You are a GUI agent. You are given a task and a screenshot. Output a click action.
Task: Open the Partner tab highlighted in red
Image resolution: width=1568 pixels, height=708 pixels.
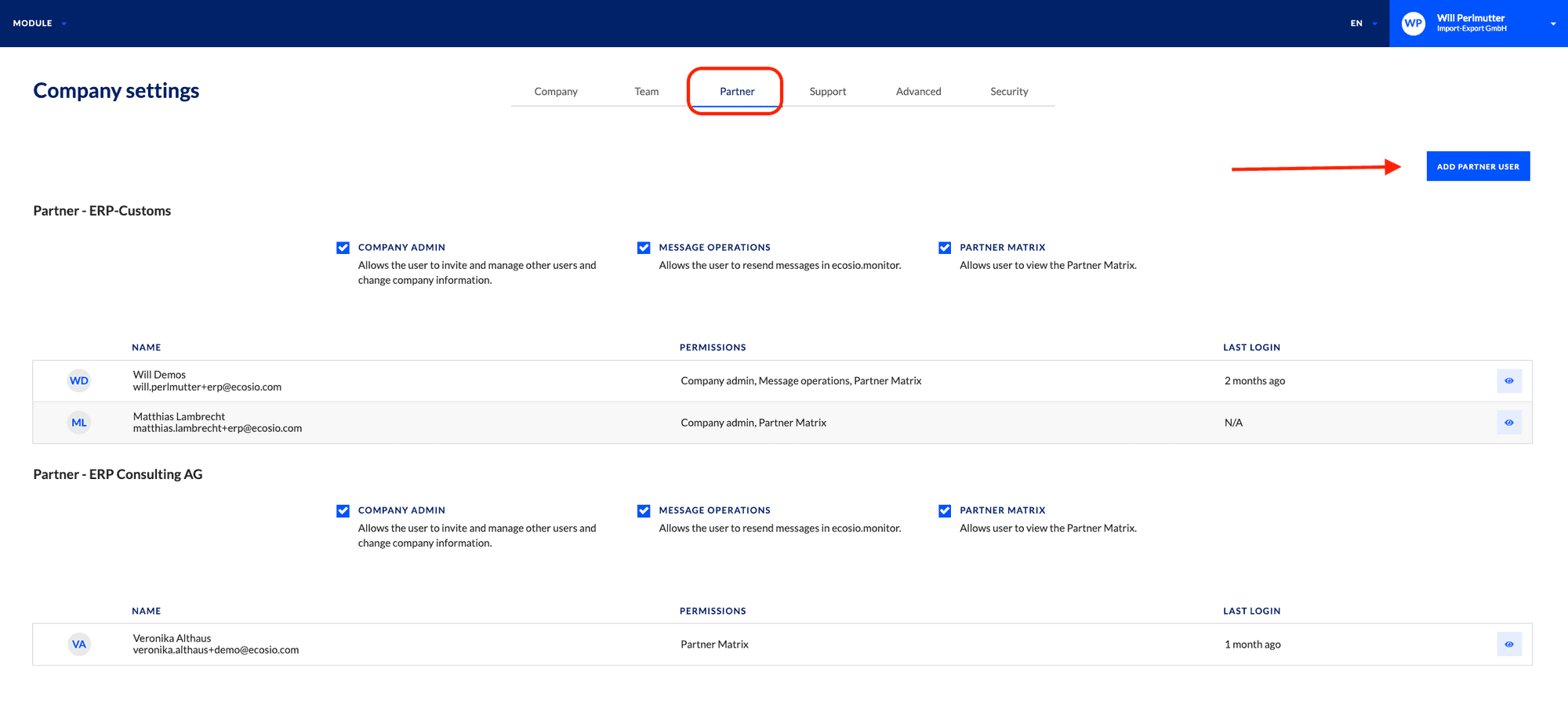736,91
